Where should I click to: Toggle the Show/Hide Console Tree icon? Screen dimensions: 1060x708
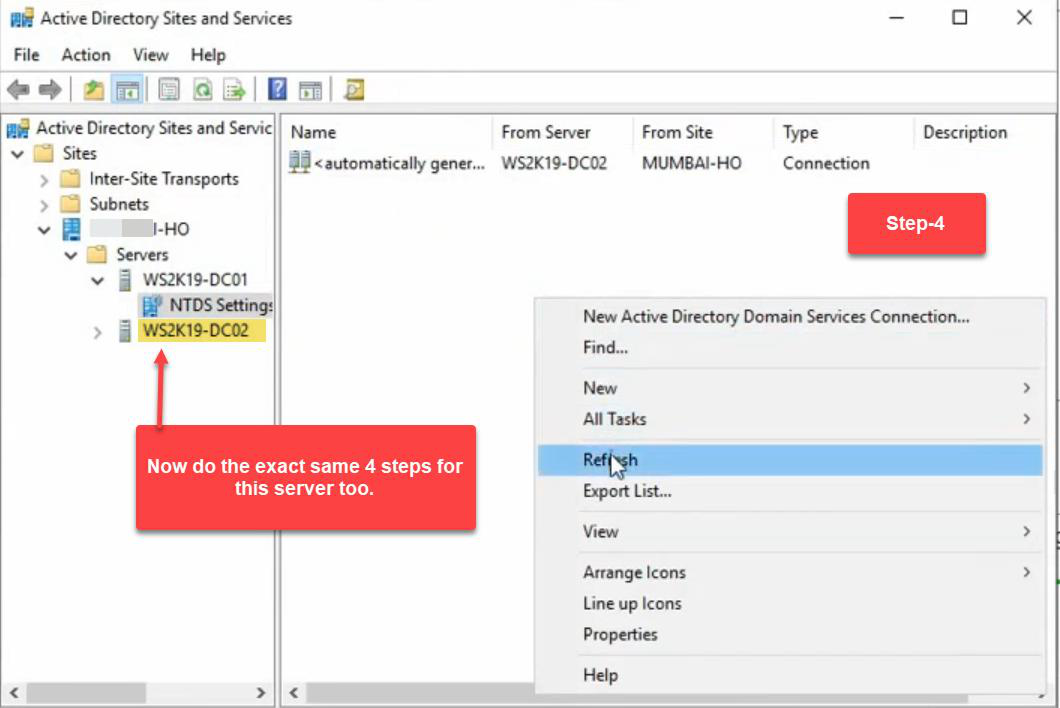127,89
